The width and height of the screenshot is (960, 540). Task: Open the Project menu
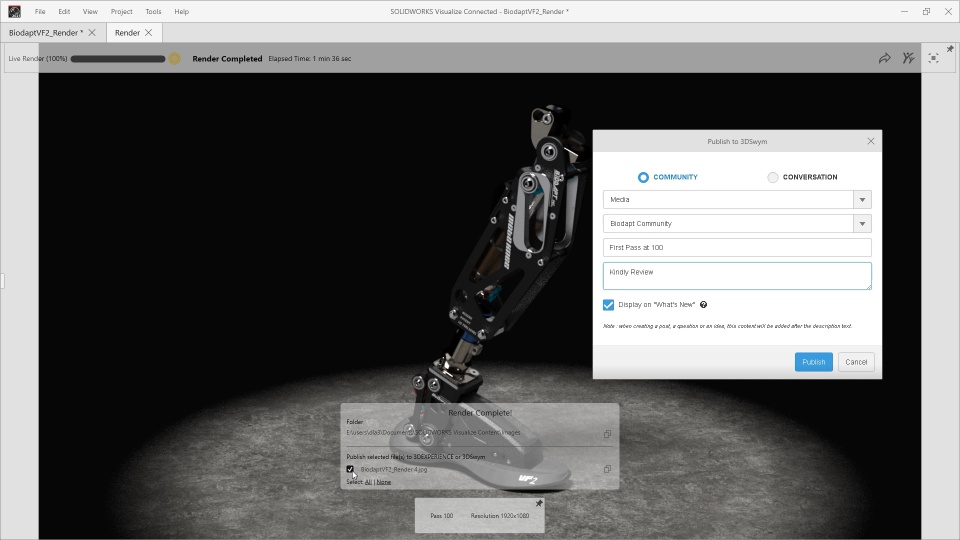121,11
